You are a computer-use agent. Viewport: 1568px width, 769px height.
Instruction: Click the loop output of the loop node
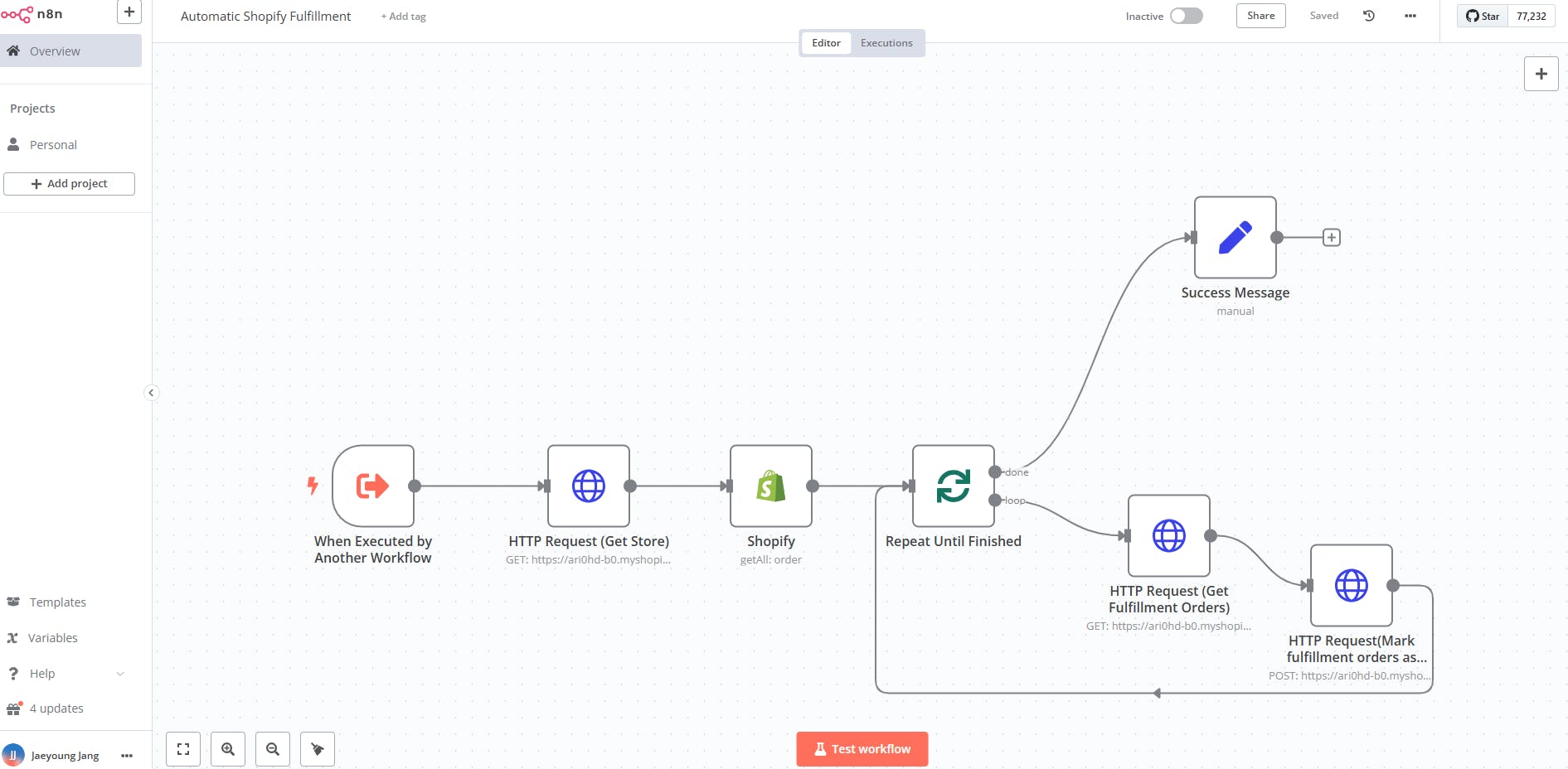click(x=995, y=501)
